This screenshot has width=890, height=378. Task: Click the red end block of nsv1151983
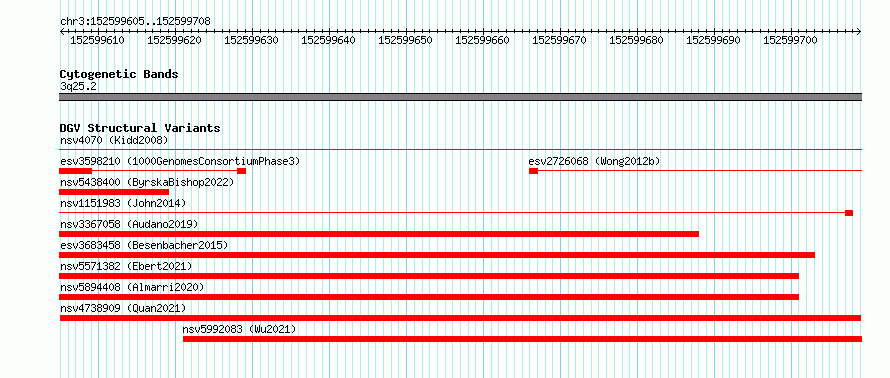[849, 213]
